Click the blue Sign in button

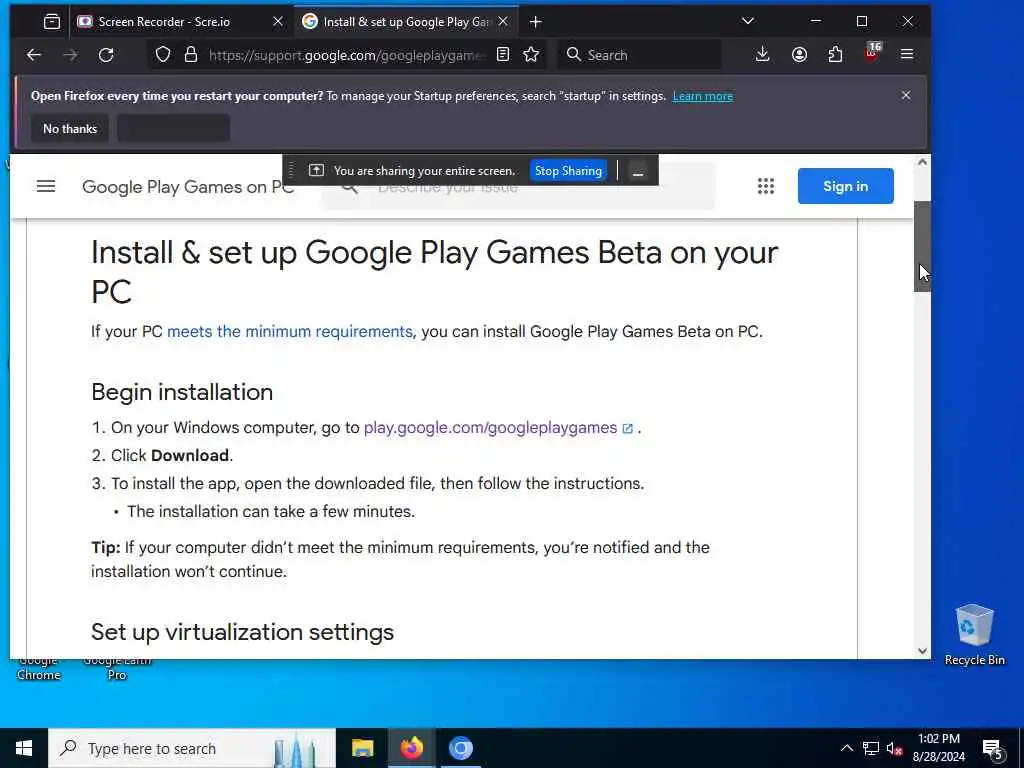click(x=846, y=186)
